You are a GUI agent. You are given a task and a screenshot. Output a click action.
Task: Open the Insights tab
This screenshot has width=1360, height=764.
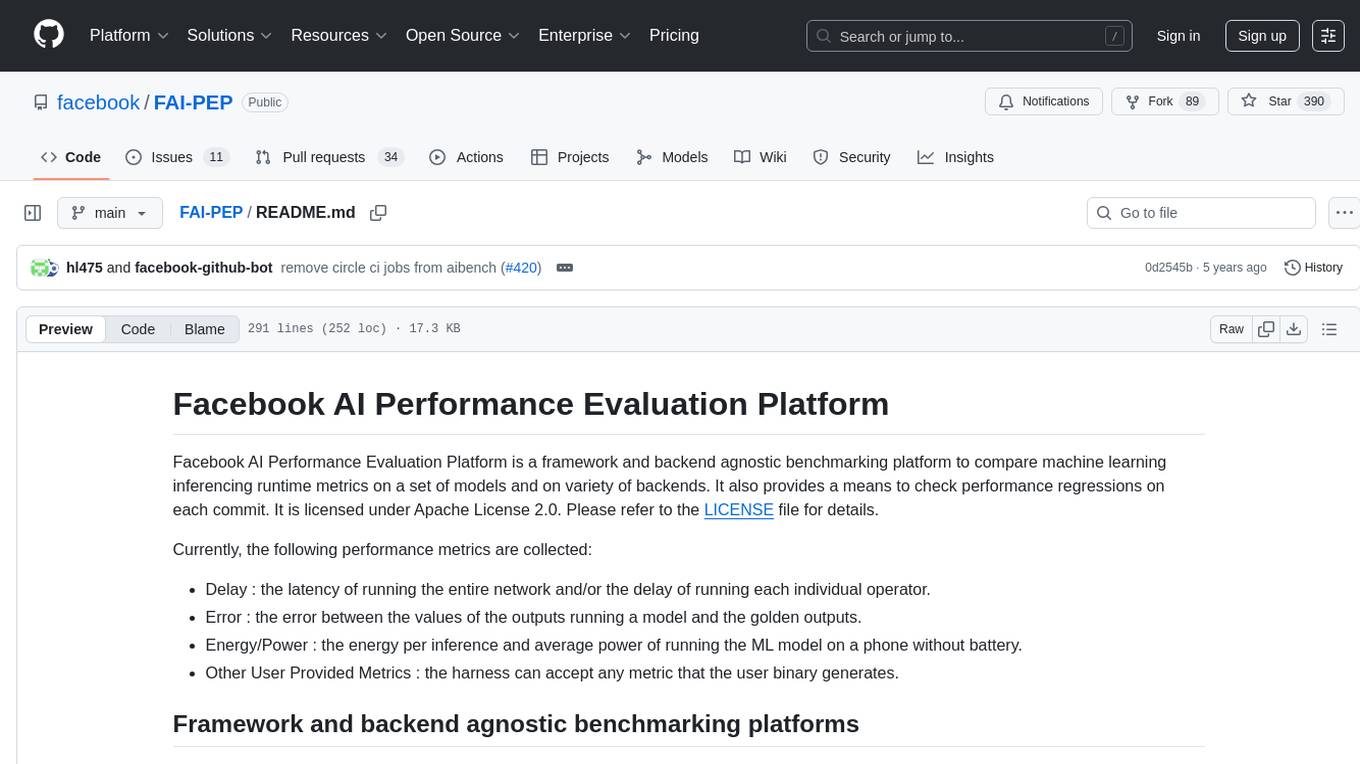click(x=956, y=157)
